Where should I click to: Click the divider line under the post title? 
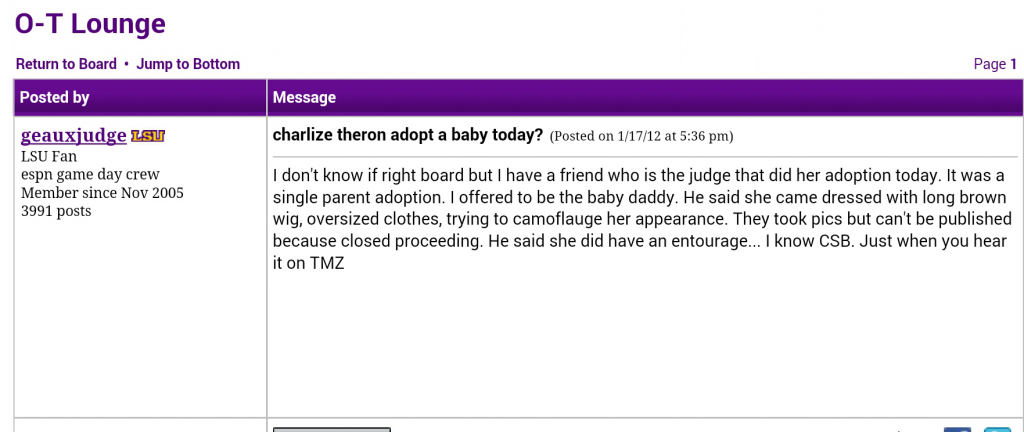645,157
